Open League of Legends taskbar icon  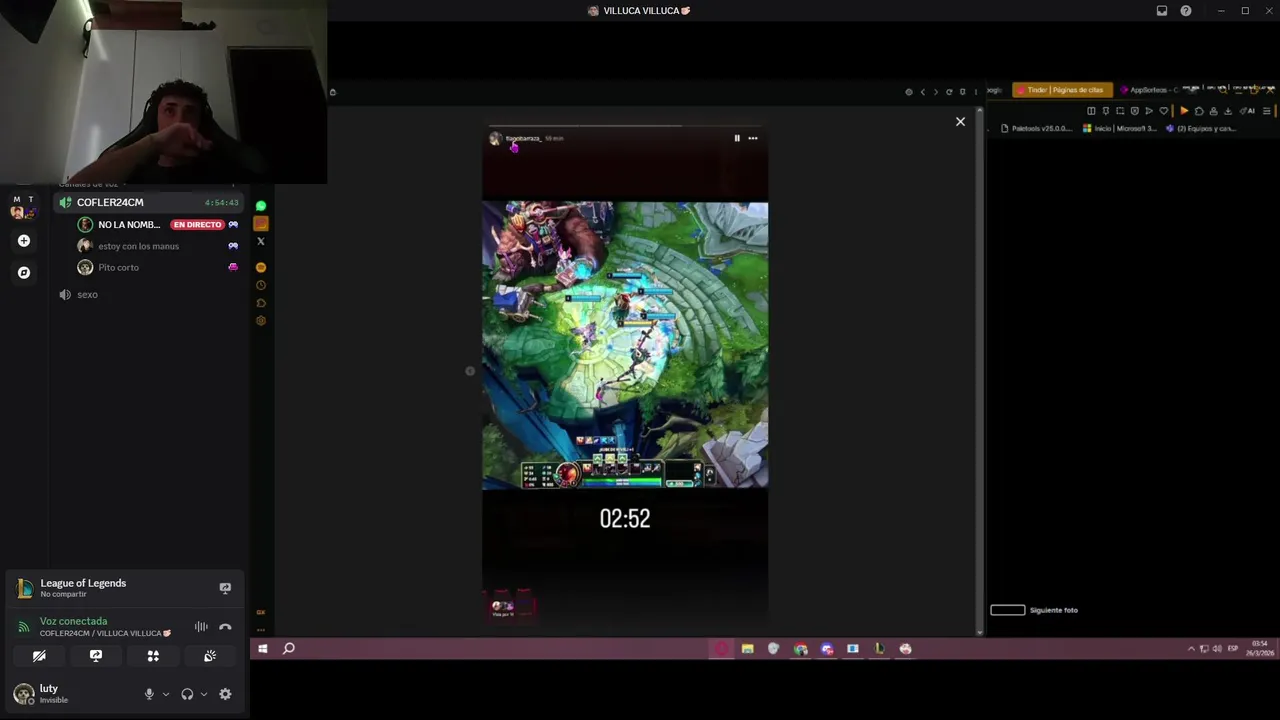(879, 649)
